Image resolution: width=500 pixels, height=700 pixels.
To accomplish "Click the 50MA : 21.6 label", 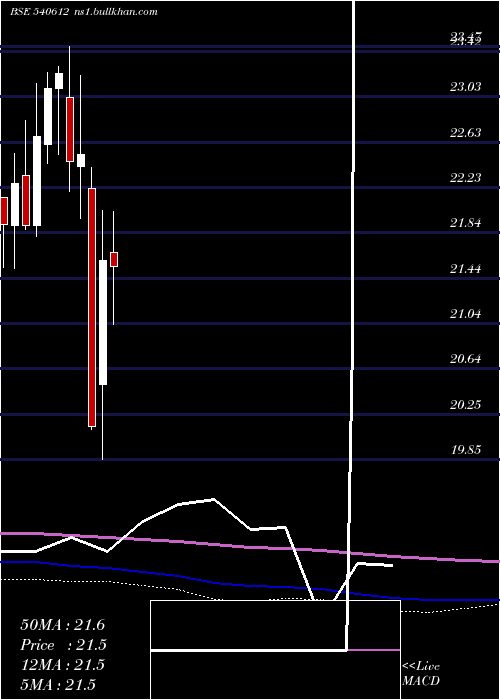I will pyautogui.click(x=62, y=625).
